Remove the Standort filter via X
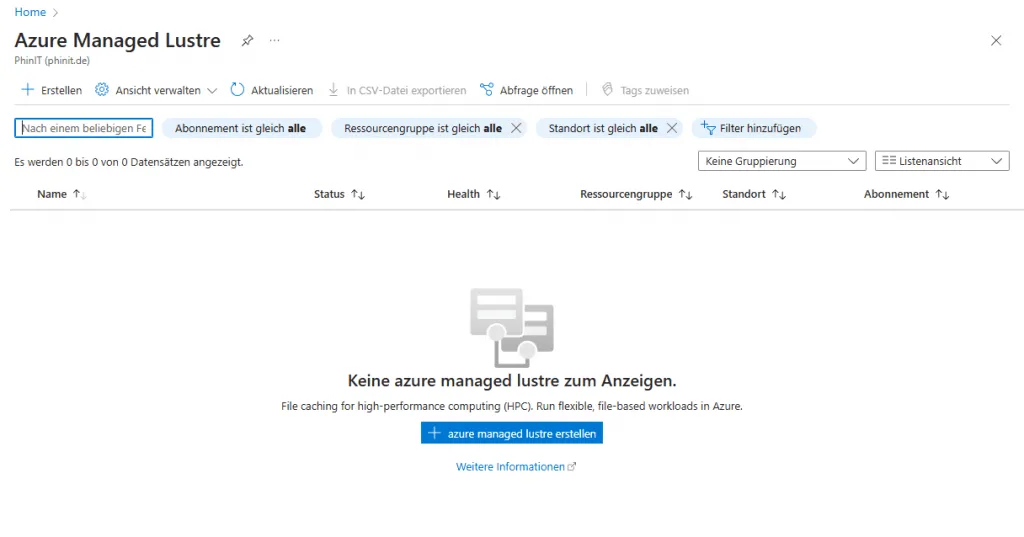The width and height of the screenshot is (1024, 537). click(672, 128)
